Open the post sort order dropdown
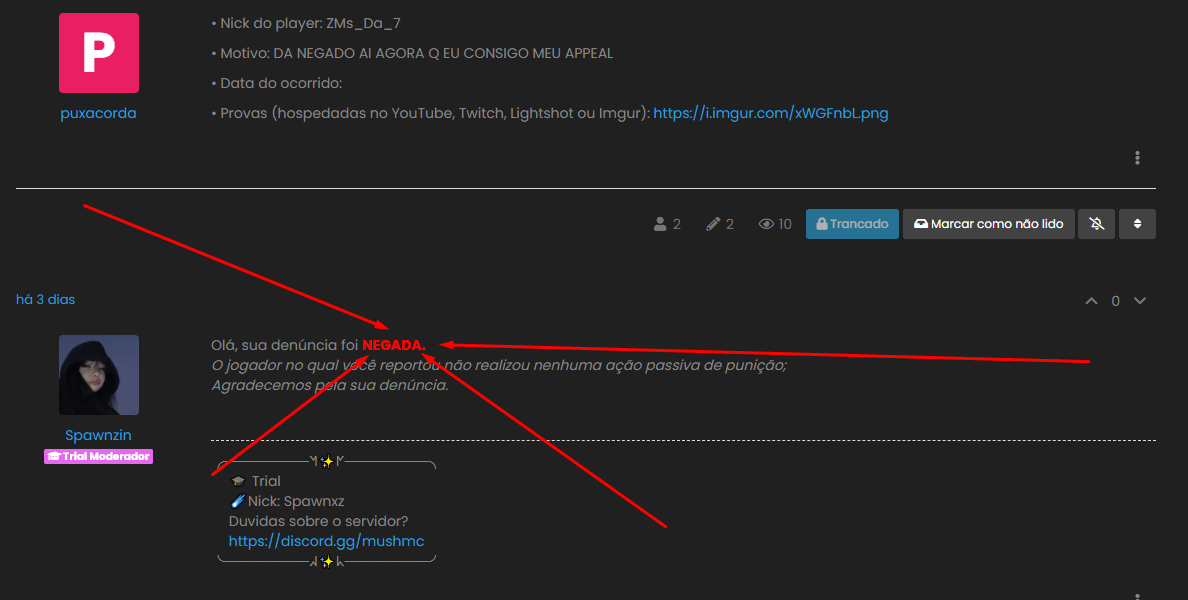 pyautogui.click(x=1137, y=223)
